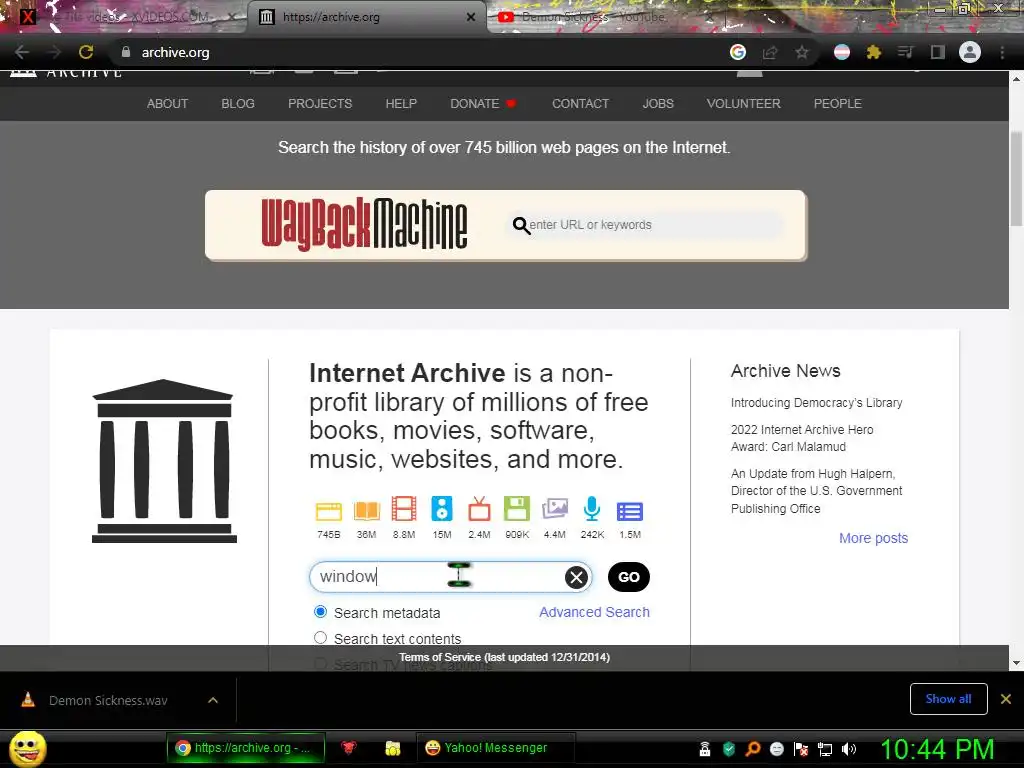Open the media control icon
The image size is (1024, 768).
(x=906, y=52)
